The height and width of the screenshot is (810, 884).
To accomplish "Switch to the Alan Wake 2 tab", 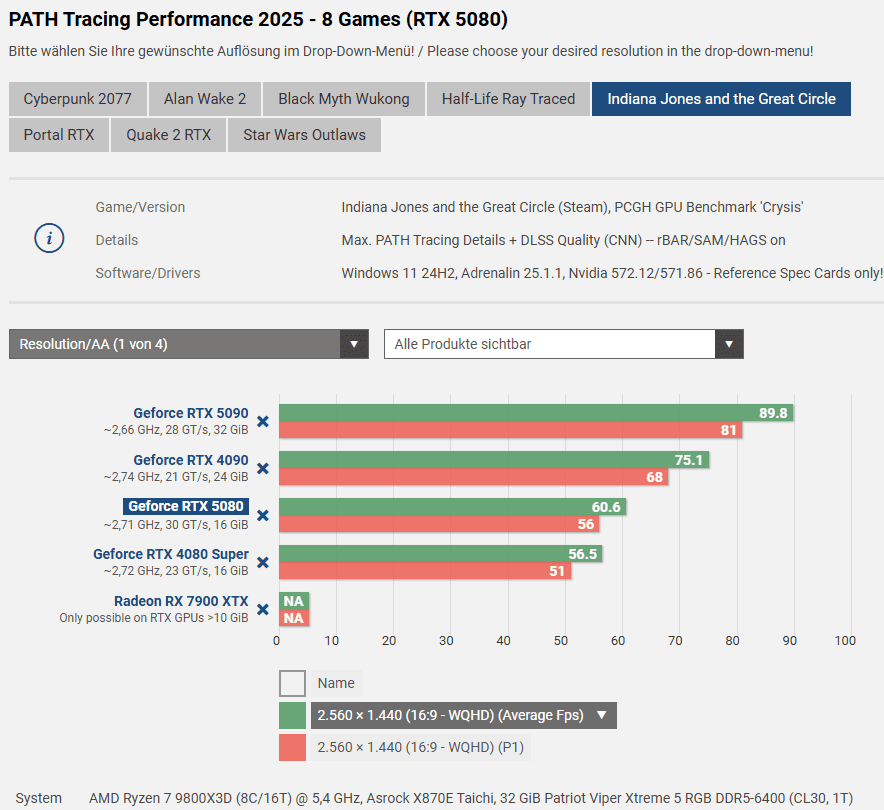I will pos(205,99).
